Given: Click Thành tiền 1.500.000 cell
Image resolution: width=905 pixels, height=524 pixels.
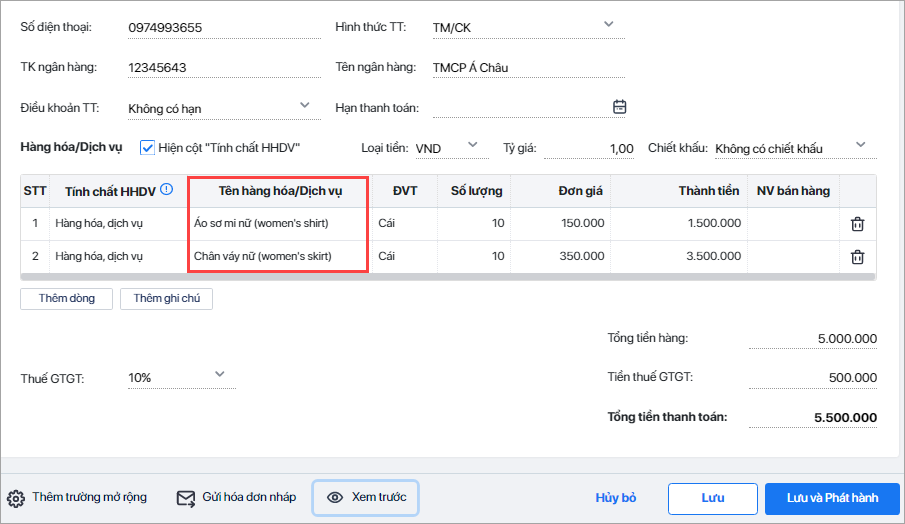Looking at the screenshot, I should pyautogui.click(x=679, y=223).
